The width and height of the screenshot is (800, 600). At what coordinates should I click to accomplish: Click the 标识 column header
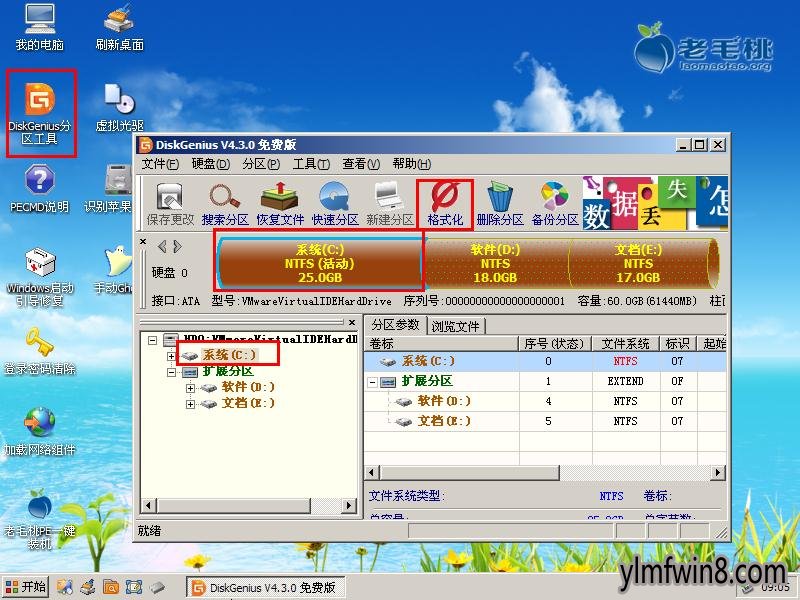click(678, 343)
